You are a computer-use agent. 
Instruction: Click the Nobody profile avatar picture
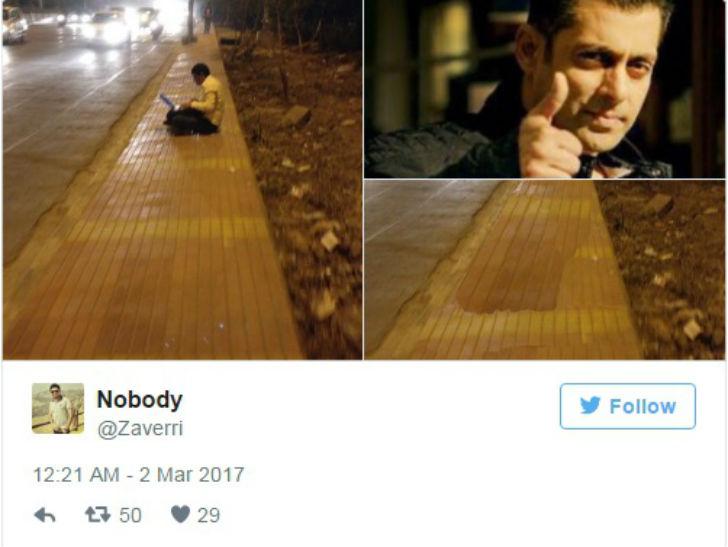point(58,409)
